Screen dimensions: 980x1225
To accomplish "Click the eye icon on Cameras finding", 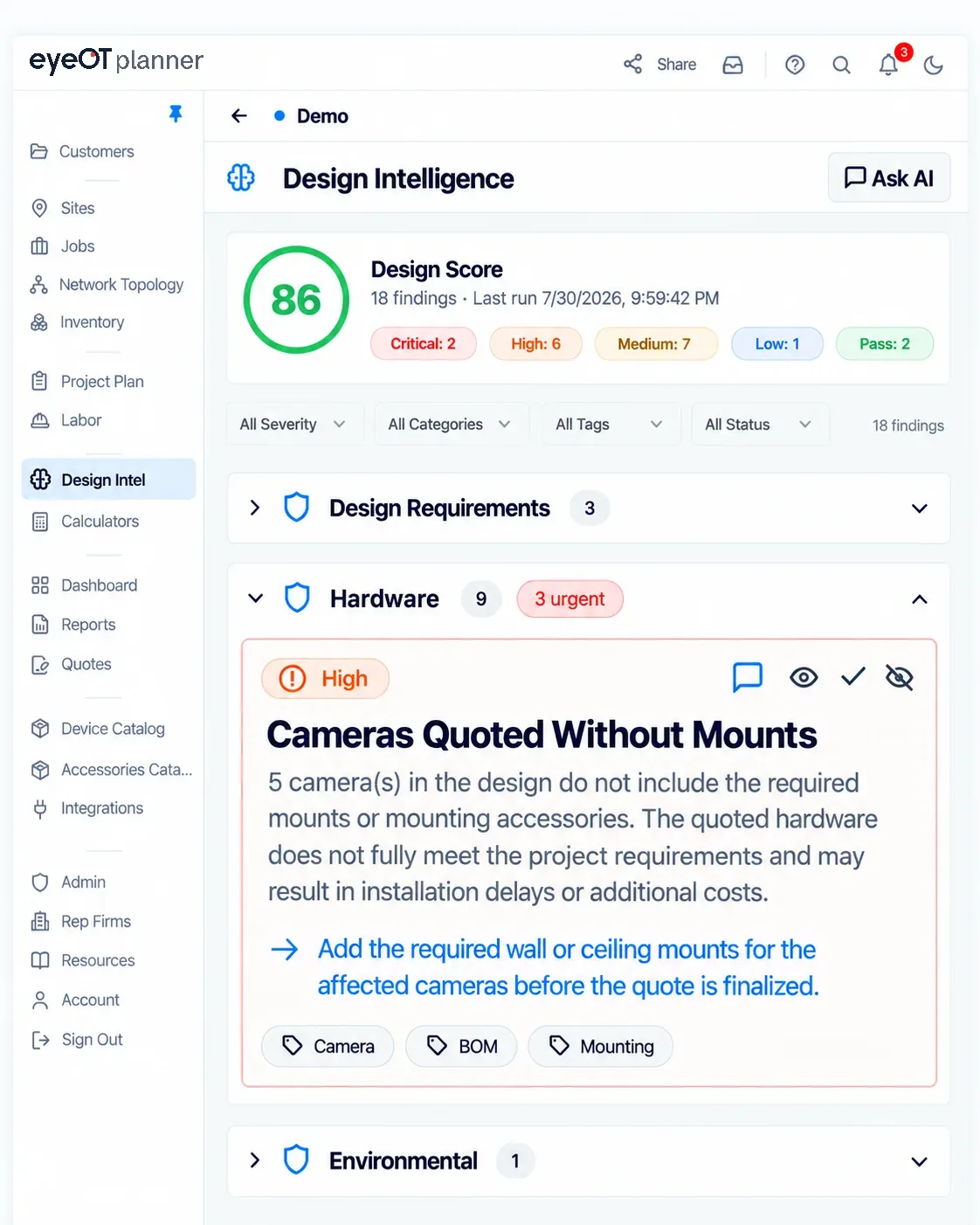I will (x=804, y=677).
